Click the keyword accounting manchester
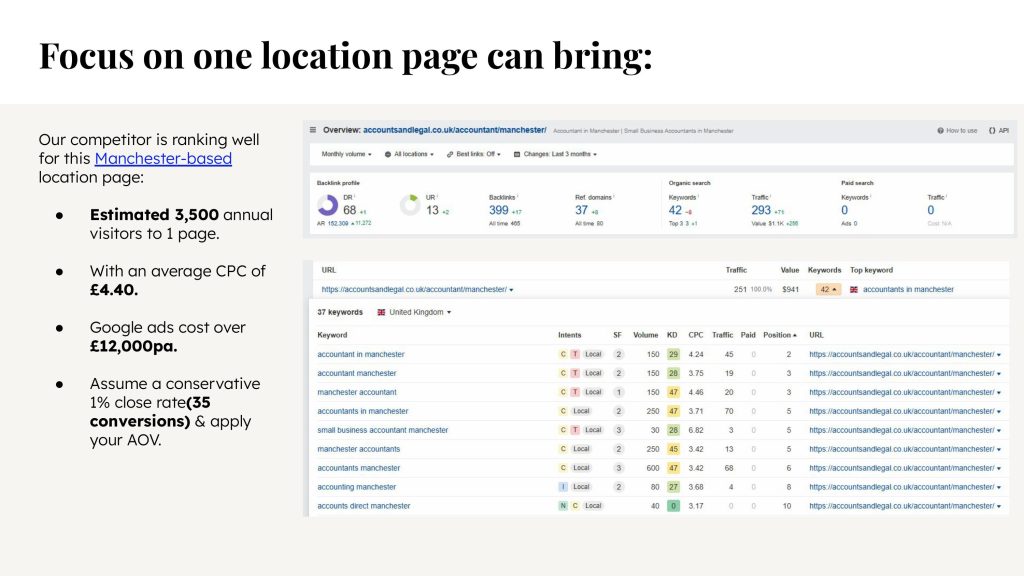Screen dimensions: 1024x576 pyautogui.click(x=357, y=487)
